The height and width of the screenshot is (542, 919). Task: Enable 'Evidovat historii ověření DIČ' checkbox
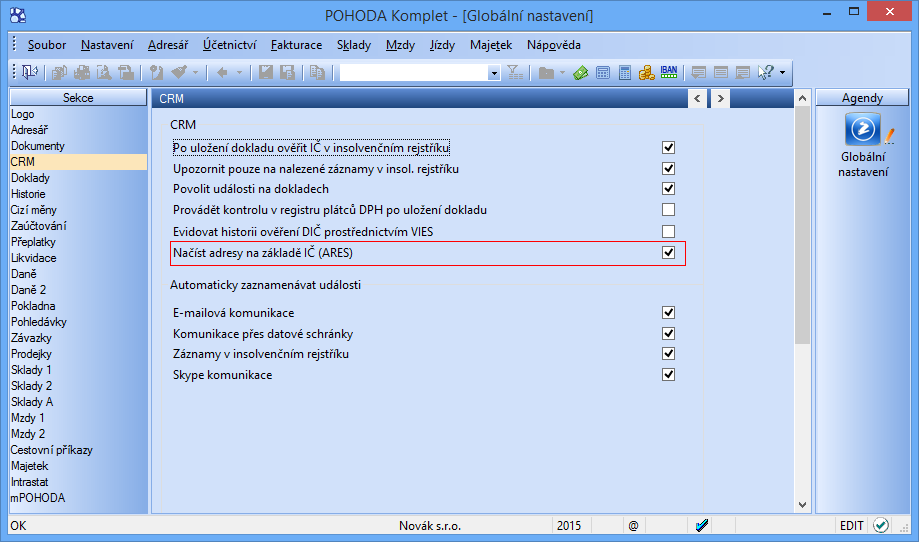click(x=668, y=231)
